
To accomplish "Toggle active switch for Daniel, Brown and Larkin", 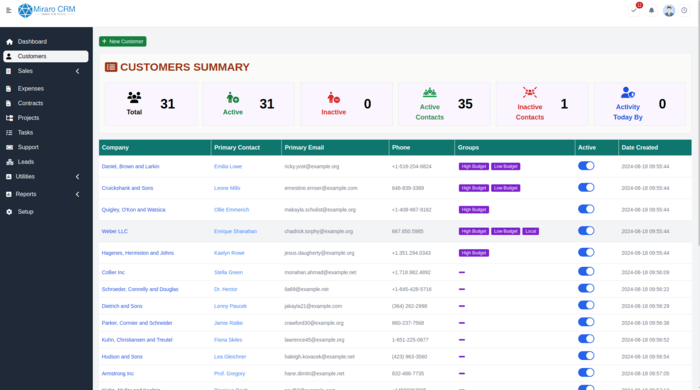I will coord(586,166).
